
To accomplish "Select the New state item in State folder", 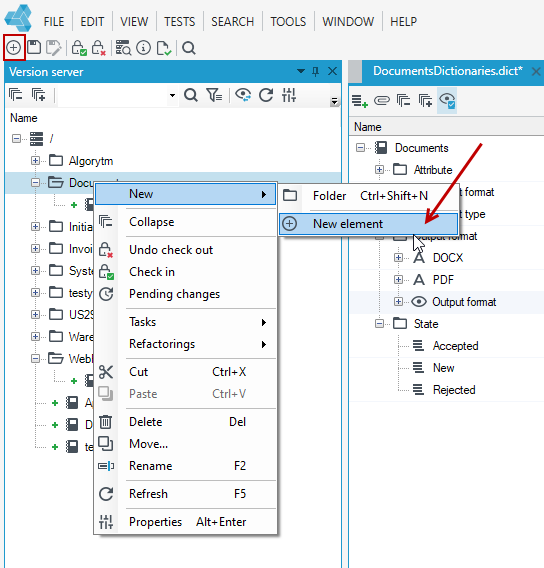I will [444, 368].
